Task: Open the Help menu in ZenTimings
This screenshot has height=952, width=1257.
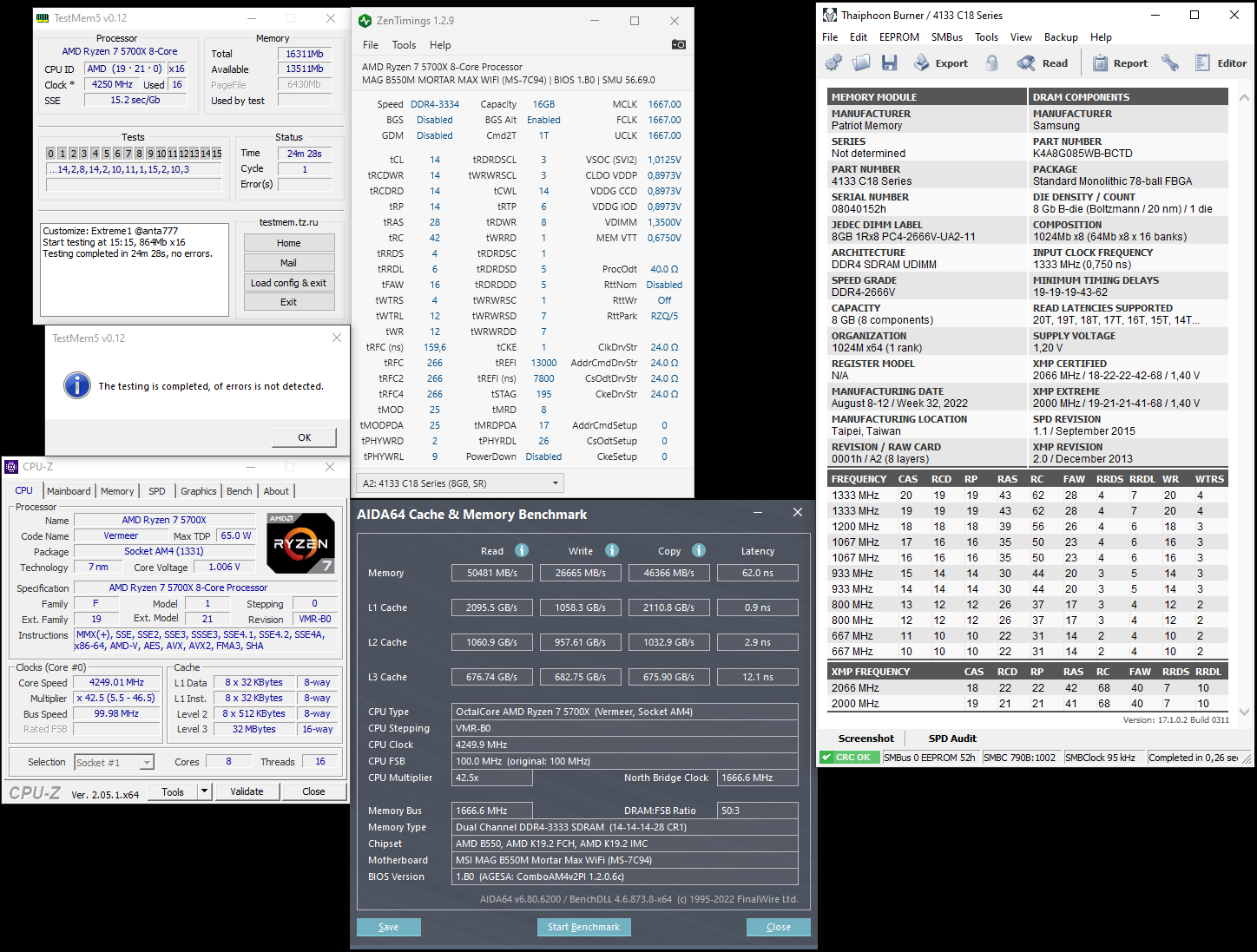Action: tap(440, 45)
